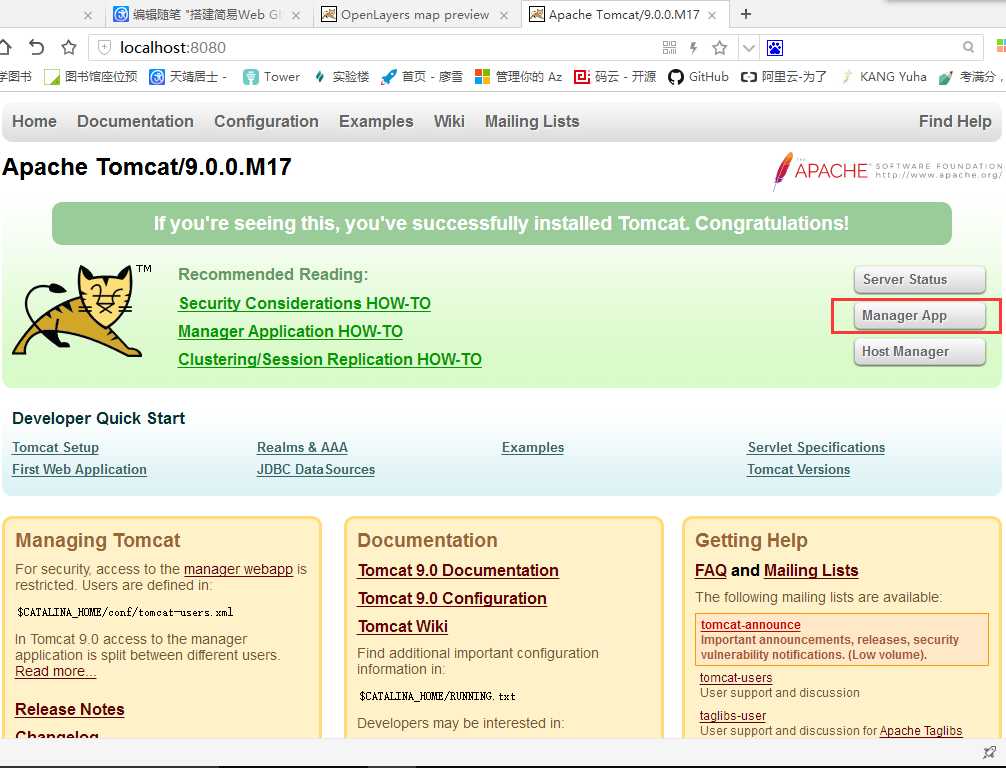Click the Baidu paw search engine icon
The height and width of the screenshot is (768, 1006).
[x=774, y=47]
